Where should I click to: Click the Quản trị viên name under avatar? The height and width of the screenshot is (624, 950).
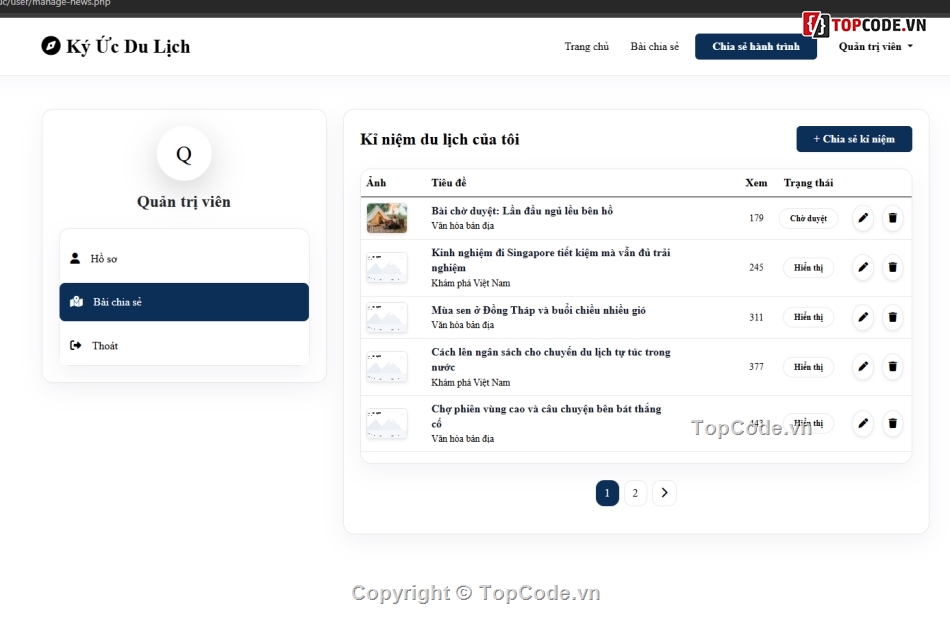coord(184,202)
